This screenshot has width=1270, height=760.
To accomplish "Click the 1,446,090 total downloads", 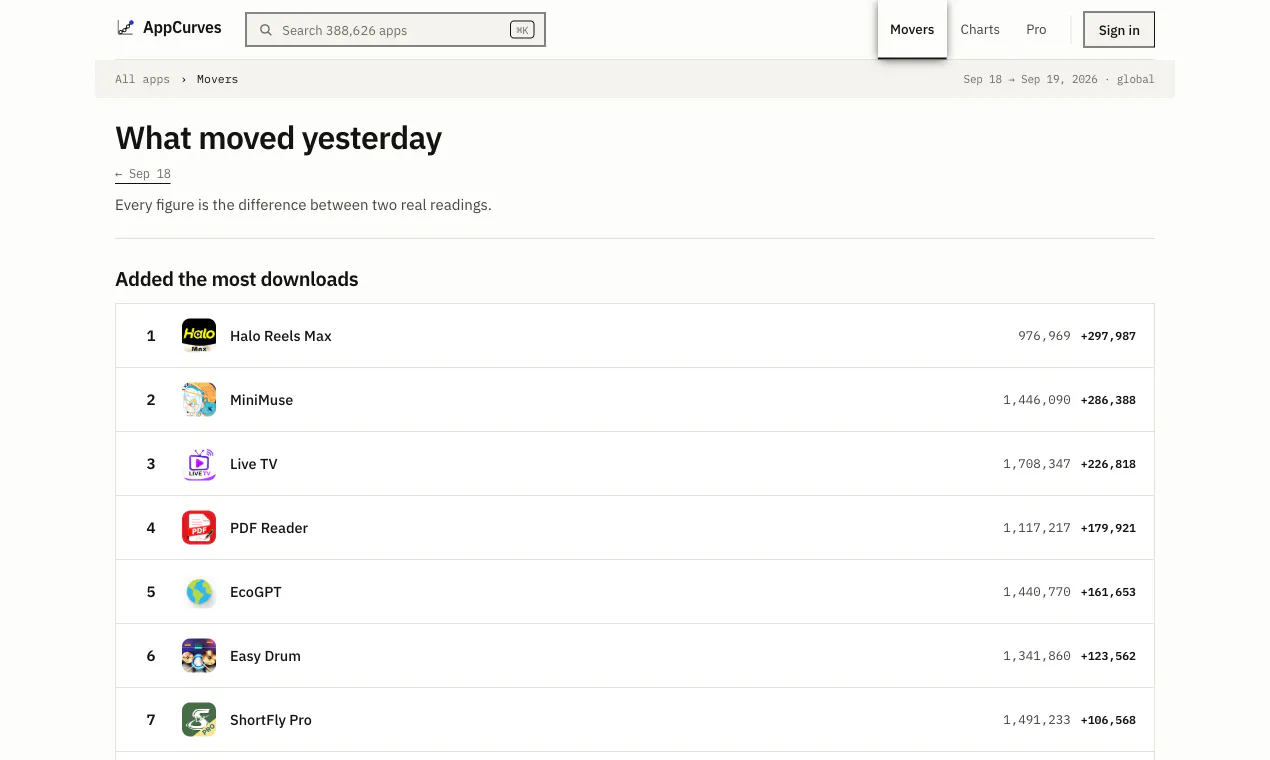I will (x=1037, y=400).
